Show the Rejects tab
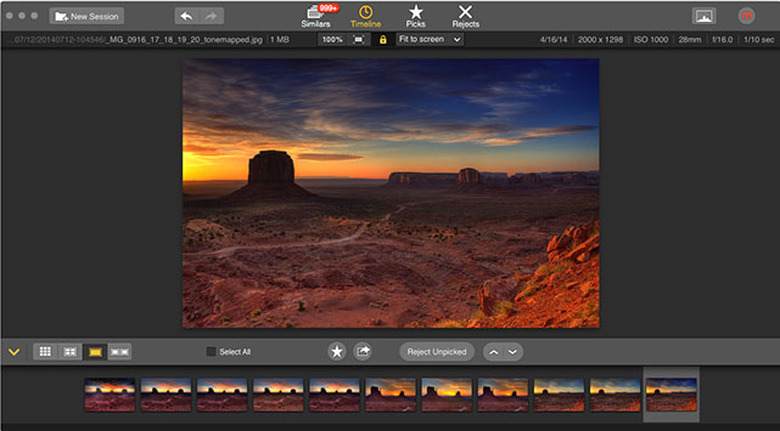 (x=465, y=15)
